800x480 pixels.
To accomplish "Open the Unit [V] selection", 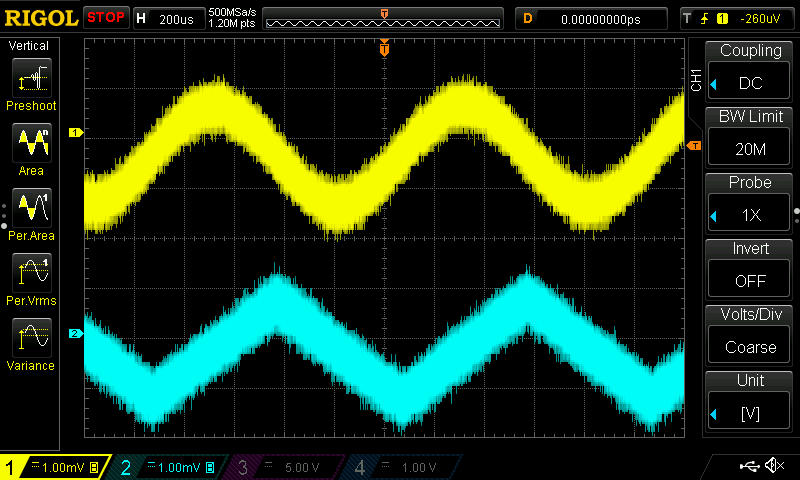I will click(x=750, y=400).
